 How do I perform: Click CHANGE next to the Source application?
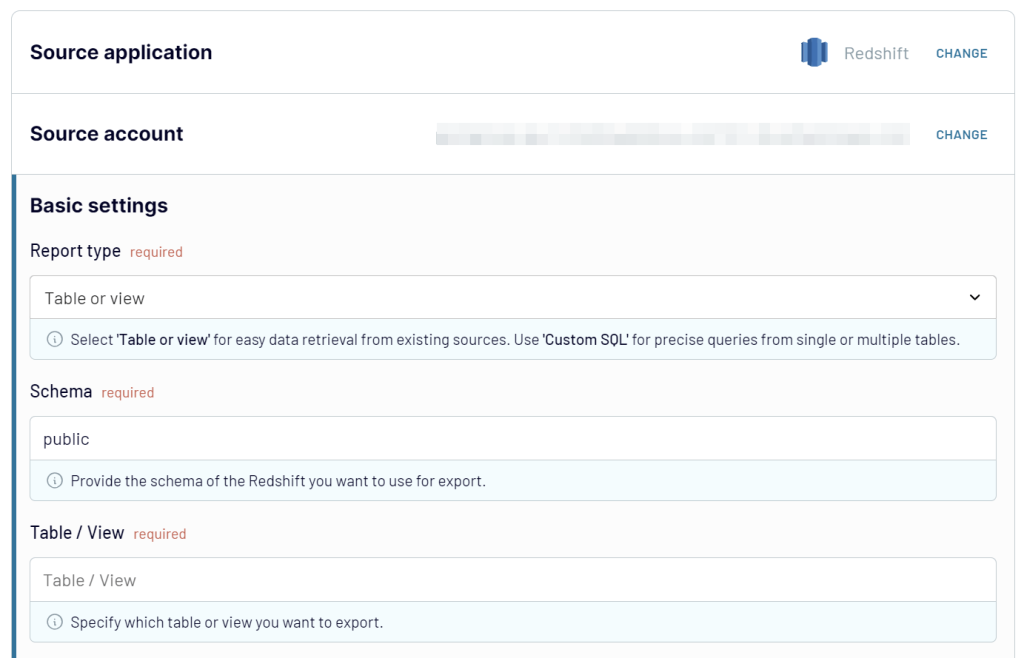tap(961, 54)
